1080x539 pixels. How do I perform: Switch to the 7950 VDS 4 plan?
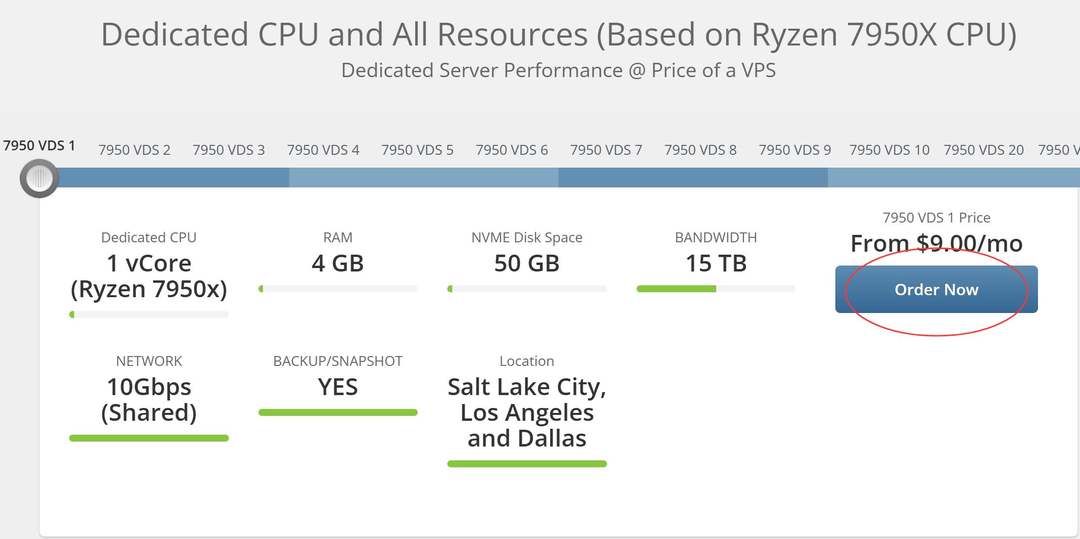323,150
